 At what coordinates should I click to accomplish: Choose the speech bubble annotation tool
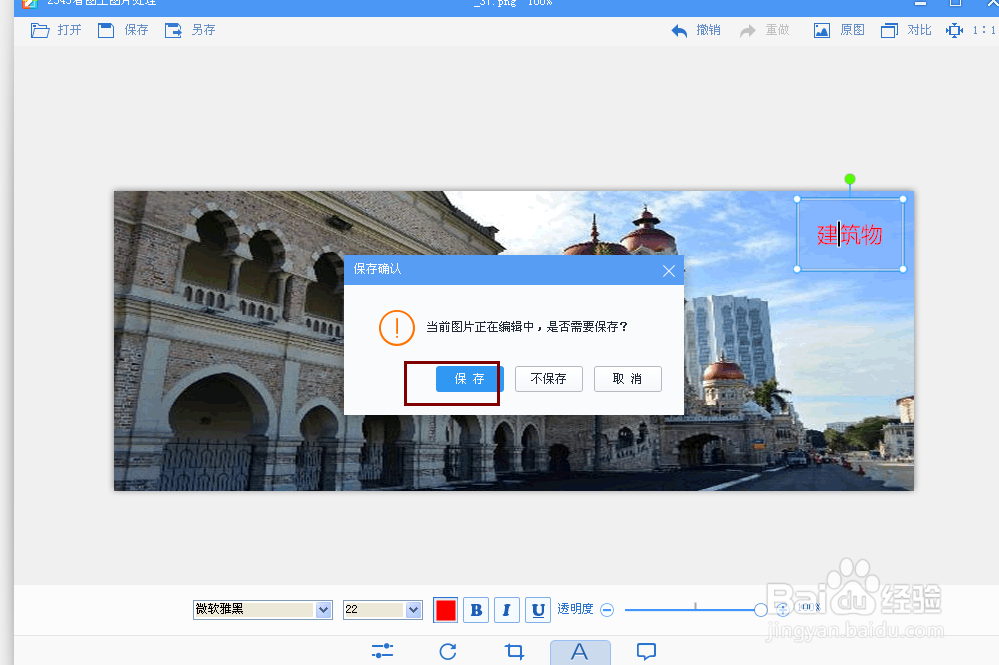point(646,651)
